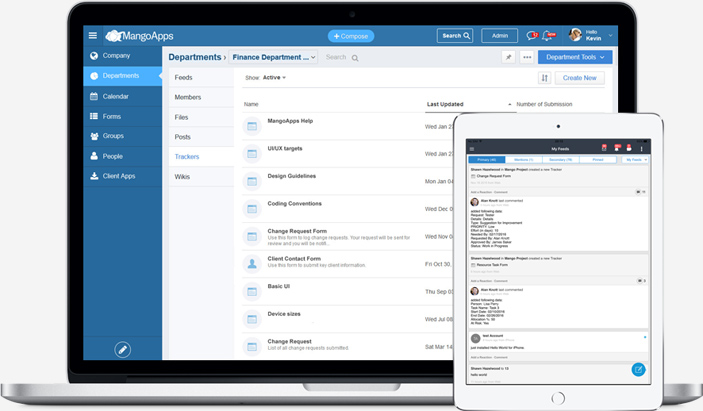Open the Feeds tab
This screenshot has width=703, height=411.
point(201,78)
